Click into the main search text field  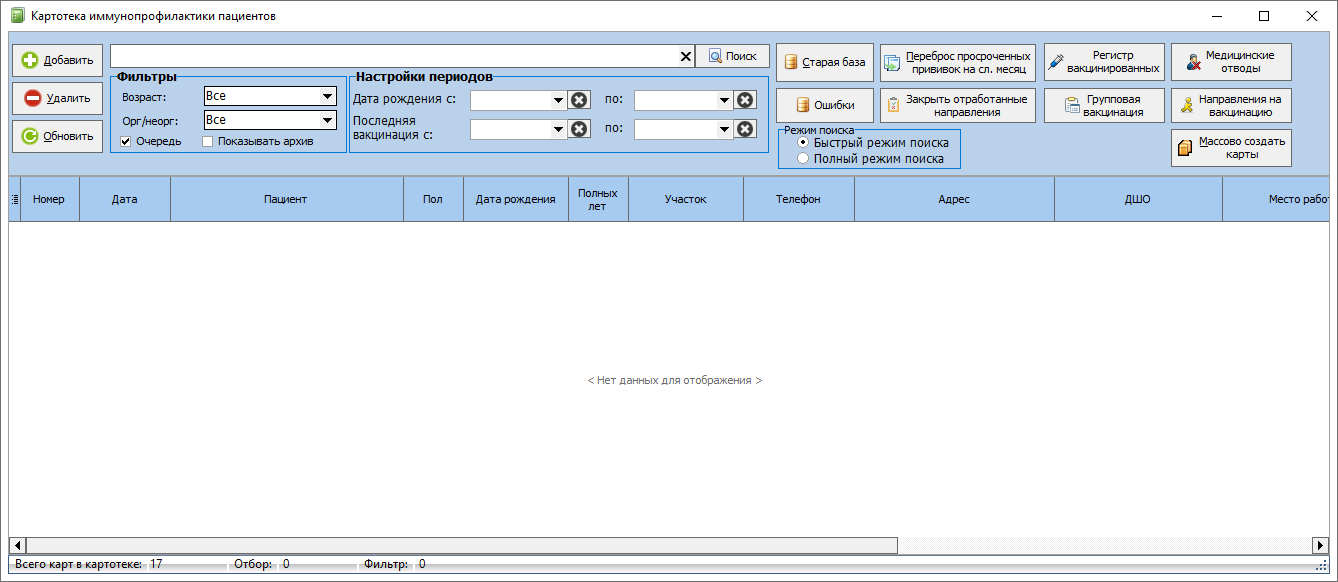[x=394, y=56]
